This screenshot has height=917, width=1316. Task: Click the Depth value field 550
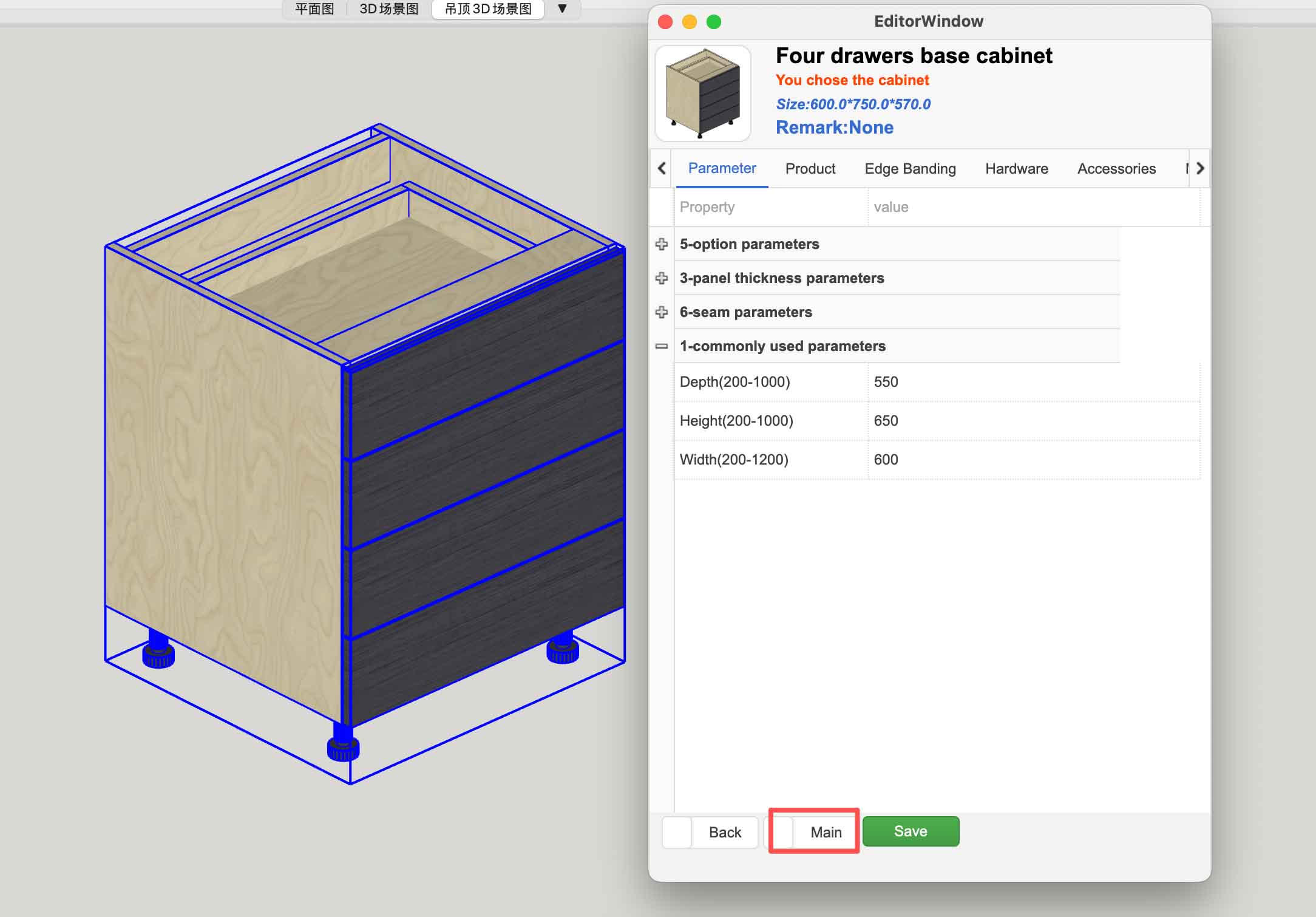click(x=1032, y=382)
